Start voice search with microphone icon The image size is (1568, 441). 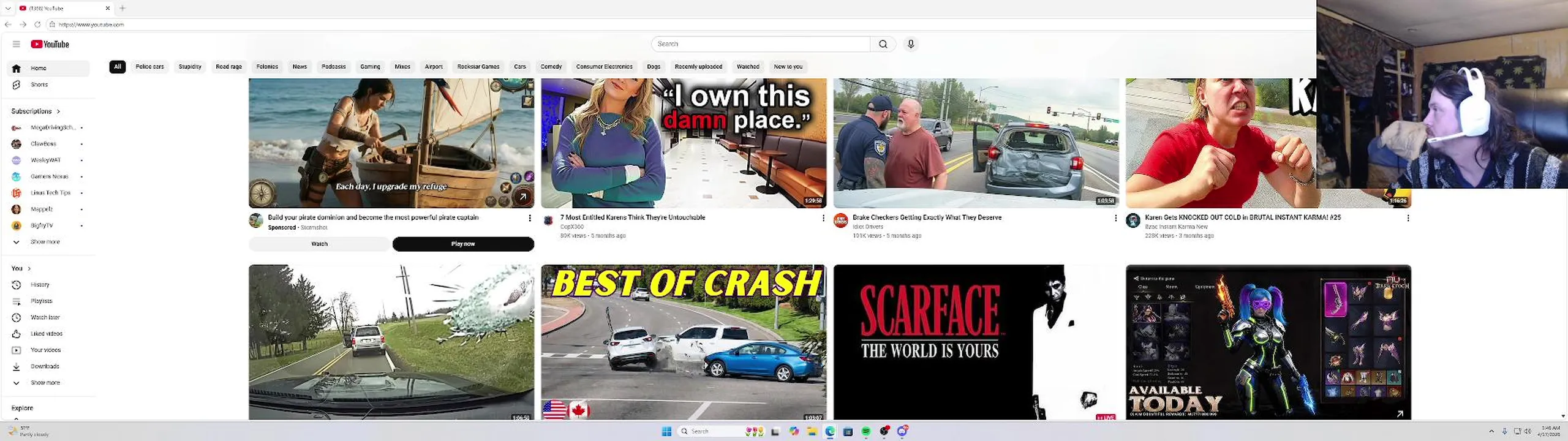coord(911,44)
